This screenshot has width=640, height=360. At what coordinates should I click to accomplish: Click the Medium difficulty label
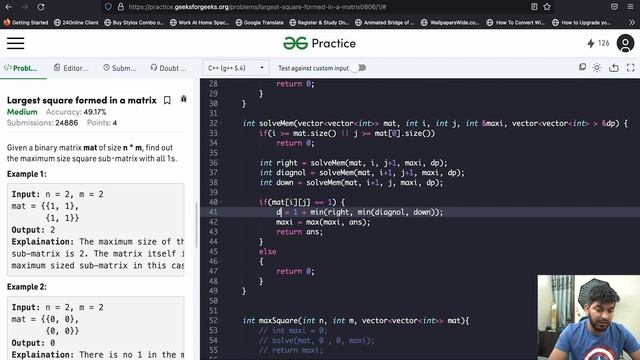click(22, 112)
